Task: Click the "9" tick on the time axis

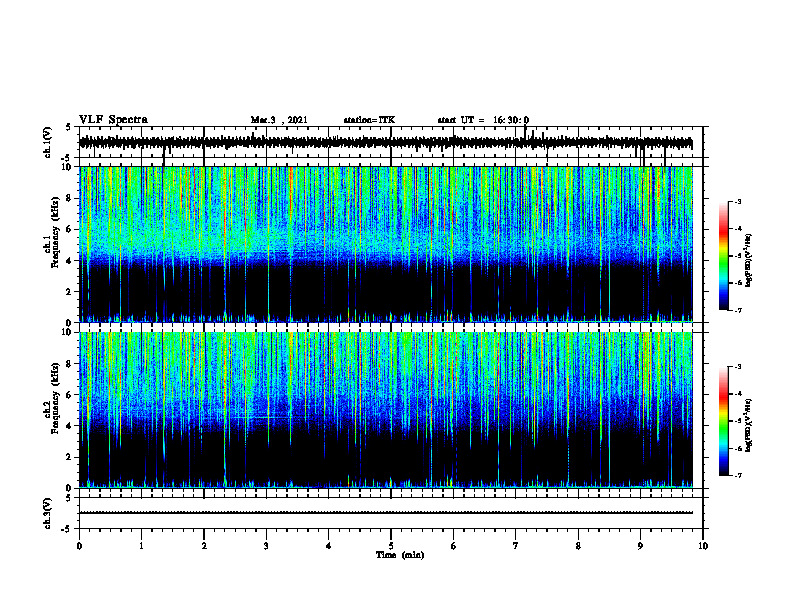Action: coord(640,546)
